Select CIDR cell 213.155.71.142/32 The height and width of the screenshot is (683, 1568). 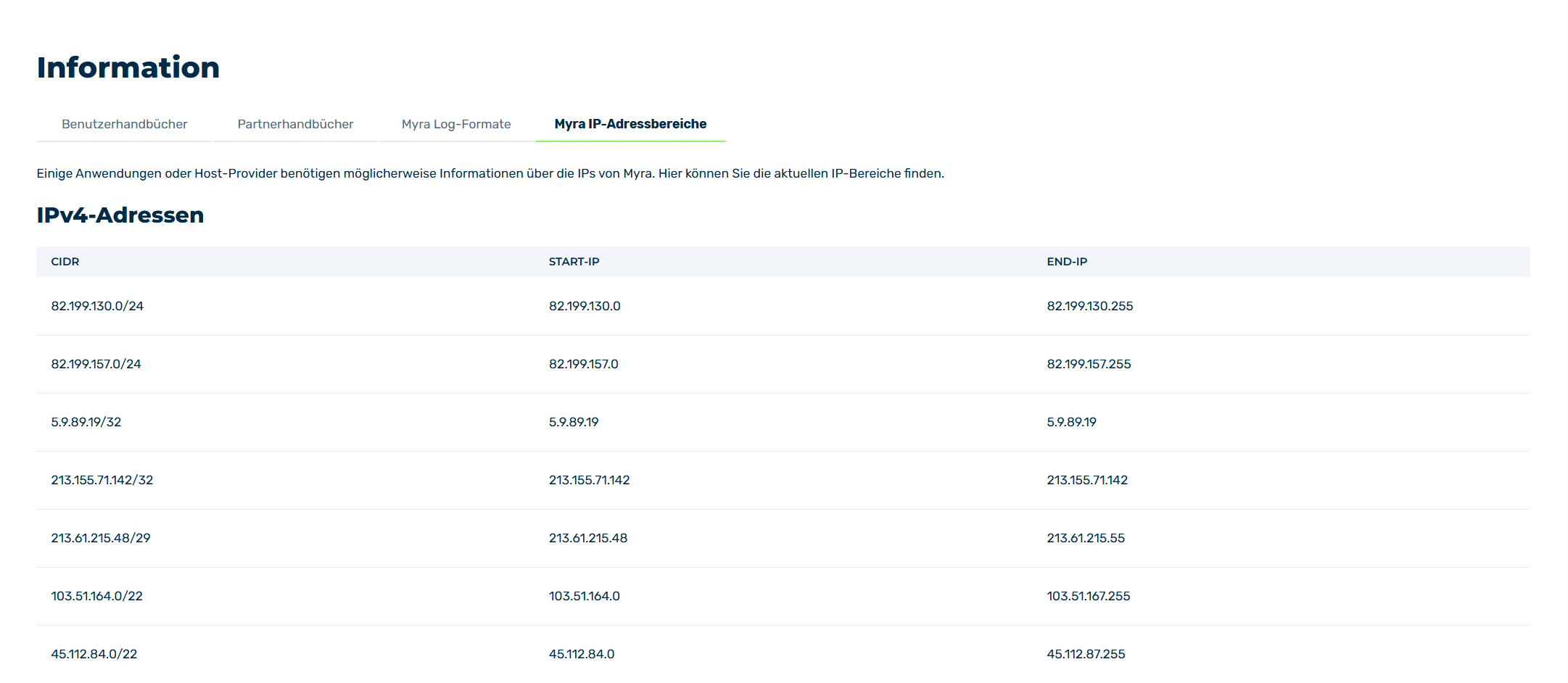click(102, 480)
